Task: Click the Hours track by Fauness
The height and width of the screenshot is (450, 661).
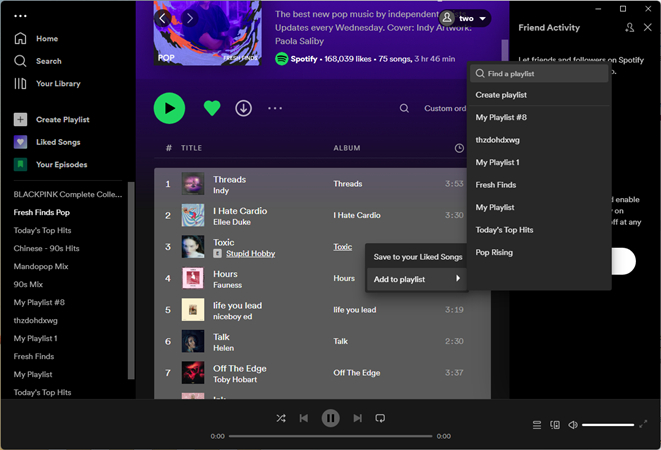Action: pos(322,278)
